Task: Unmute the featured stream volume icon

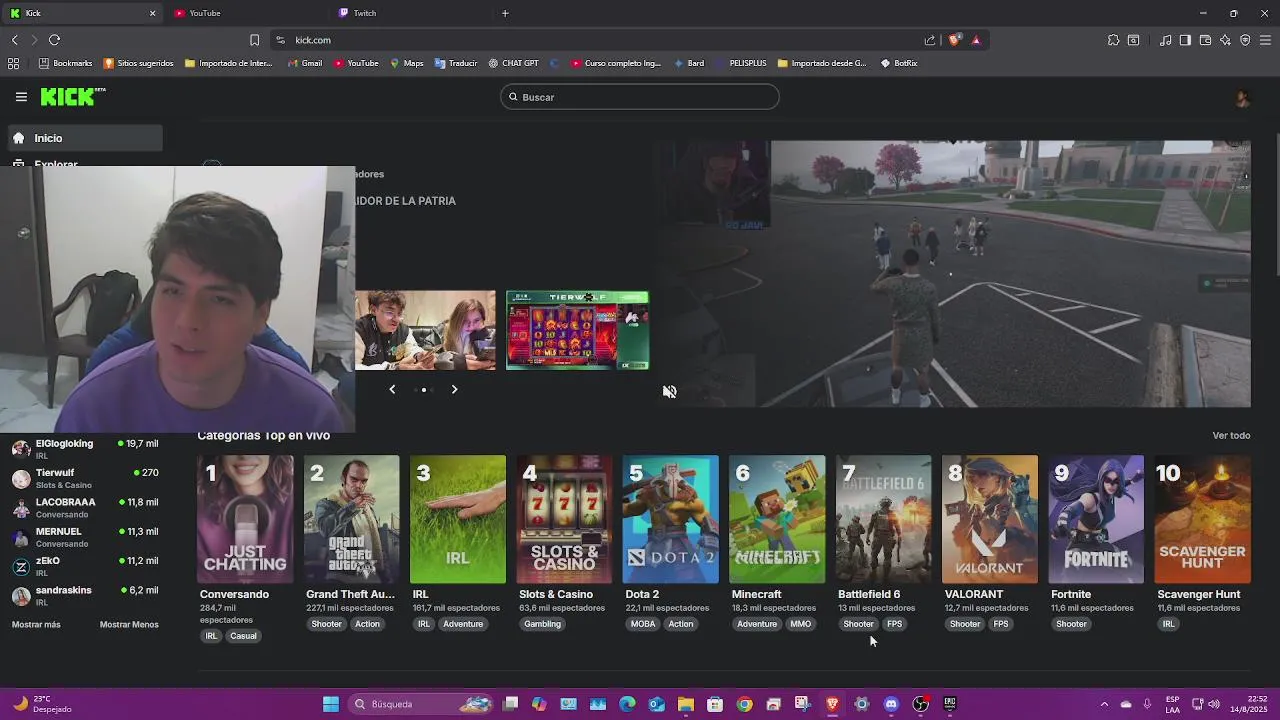Action: (669, 391)
